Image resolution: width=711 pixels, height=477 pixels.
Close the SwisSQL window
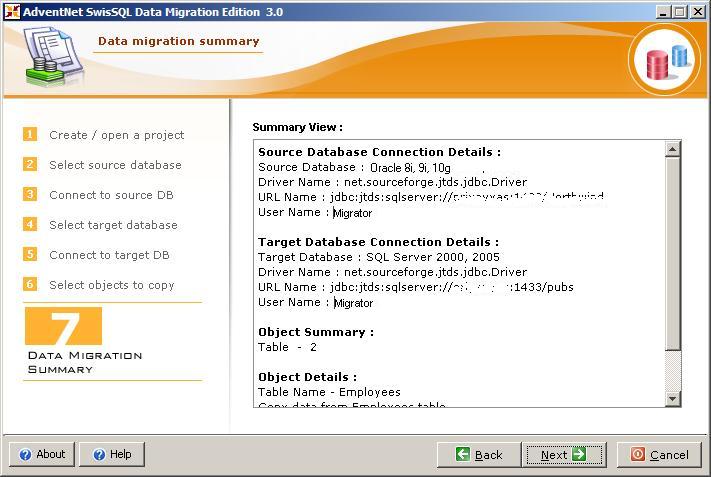tap(698, 11)
